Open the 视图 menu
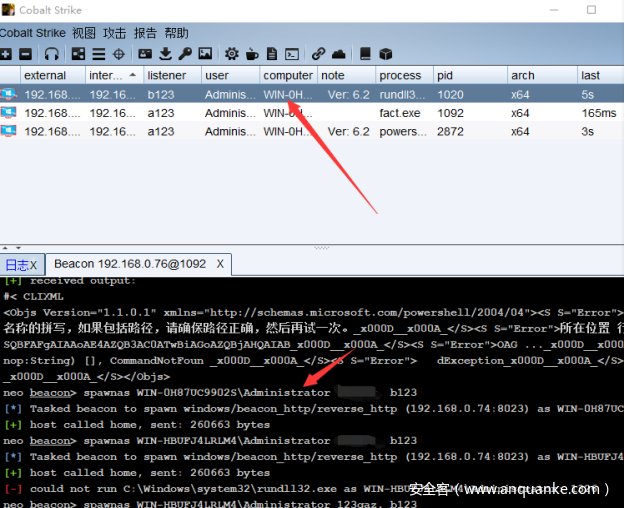625x508 pixels. (x=84, y=33)
